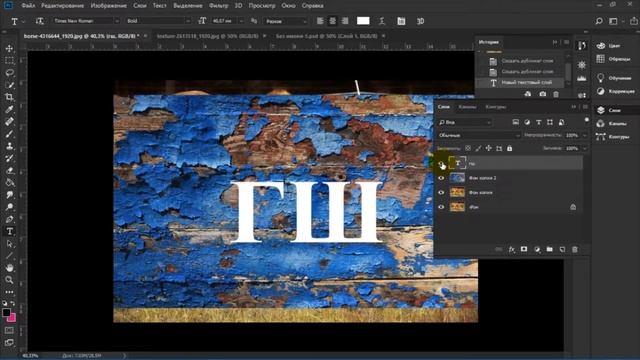
Task: Toggle lock all padlock
Action: click(509, 149)
